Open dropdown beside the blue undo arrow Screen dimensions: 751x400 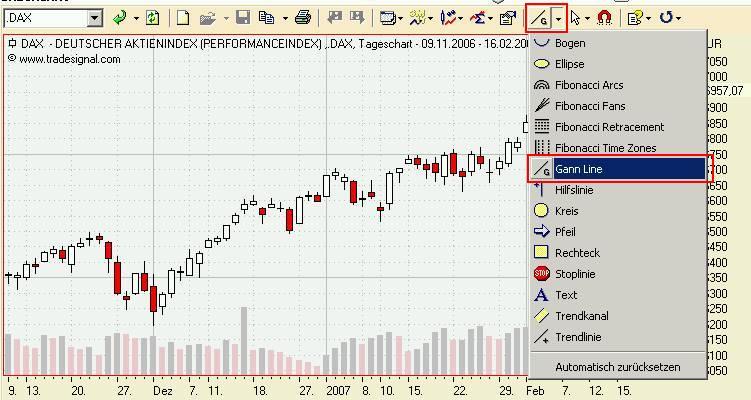point(678,19)
